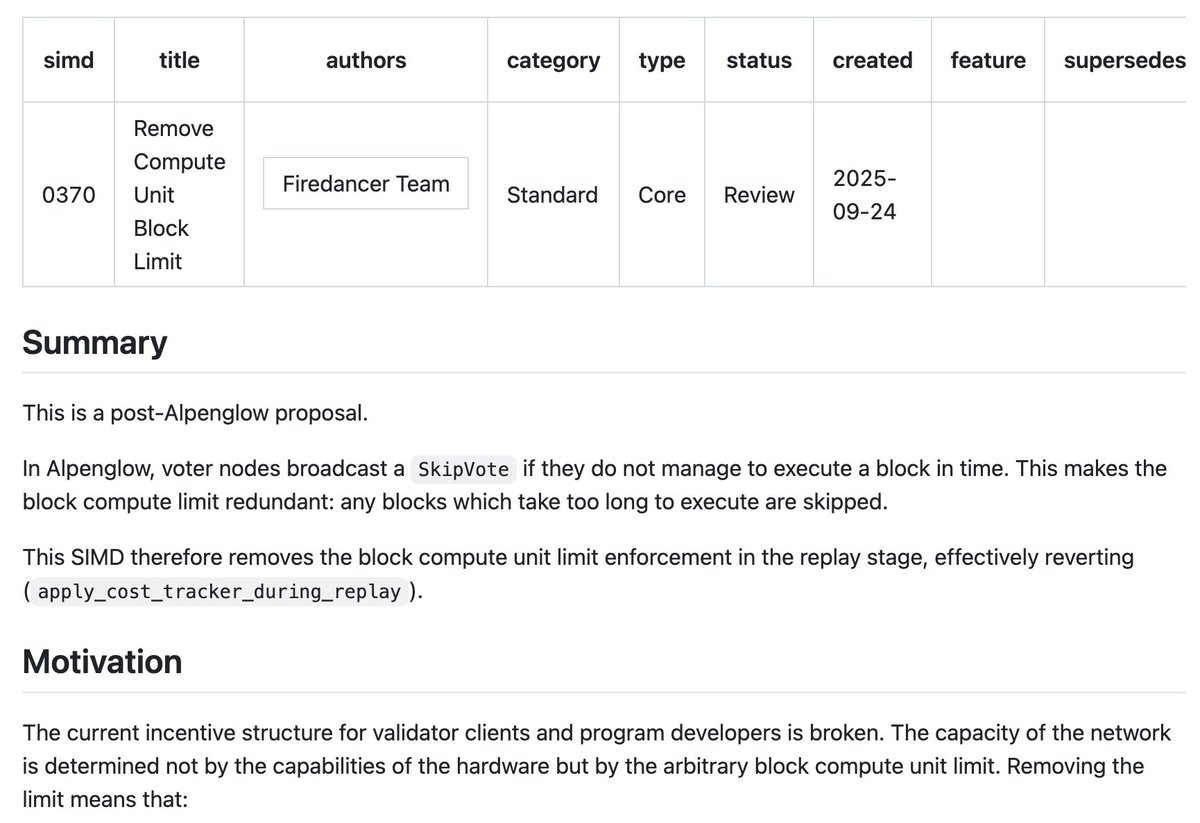The width and height of the screenshot is (1200, 823).
Task: Click the Core type cell
Action: click(x=662, y=195)
